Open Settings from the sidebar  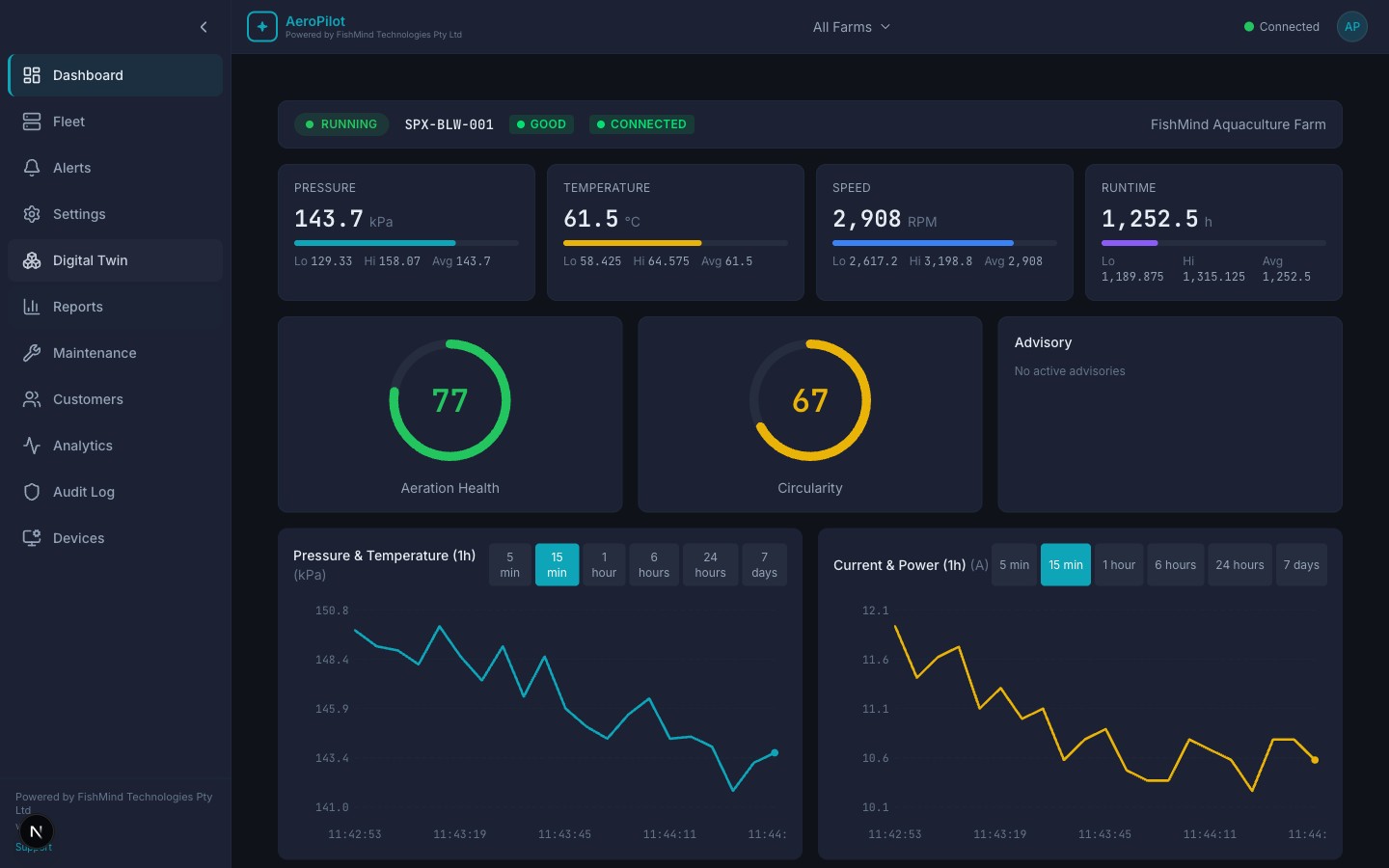tap(115, 214)
